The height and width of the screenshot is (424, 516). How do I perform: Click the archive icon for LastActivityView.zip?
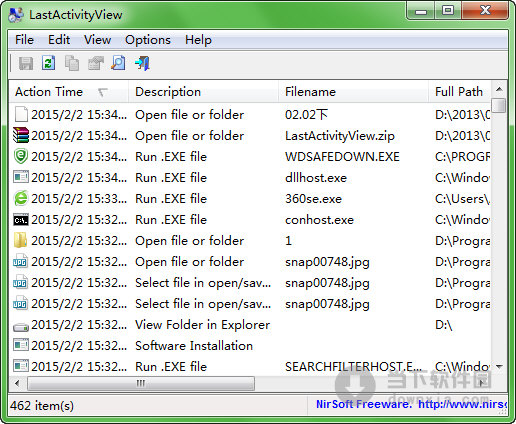(21, 135)
